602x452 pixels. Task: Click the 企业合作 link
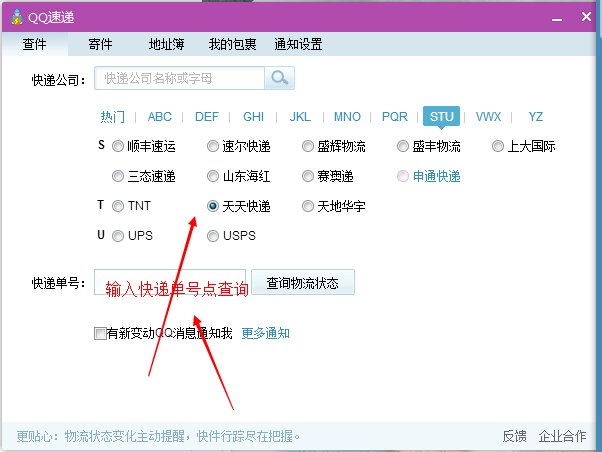pos(562,436)
